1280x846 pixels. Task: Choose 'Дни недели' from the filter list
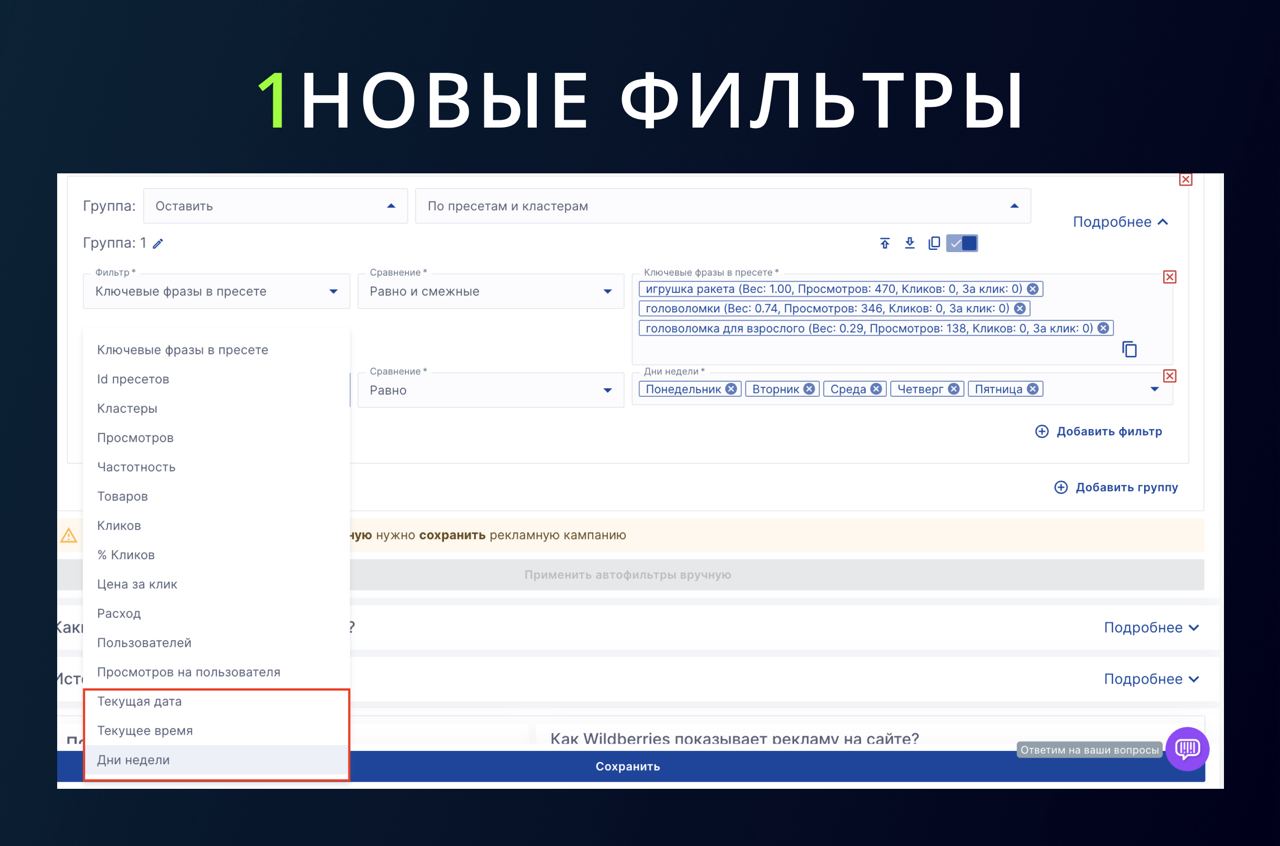133,760
